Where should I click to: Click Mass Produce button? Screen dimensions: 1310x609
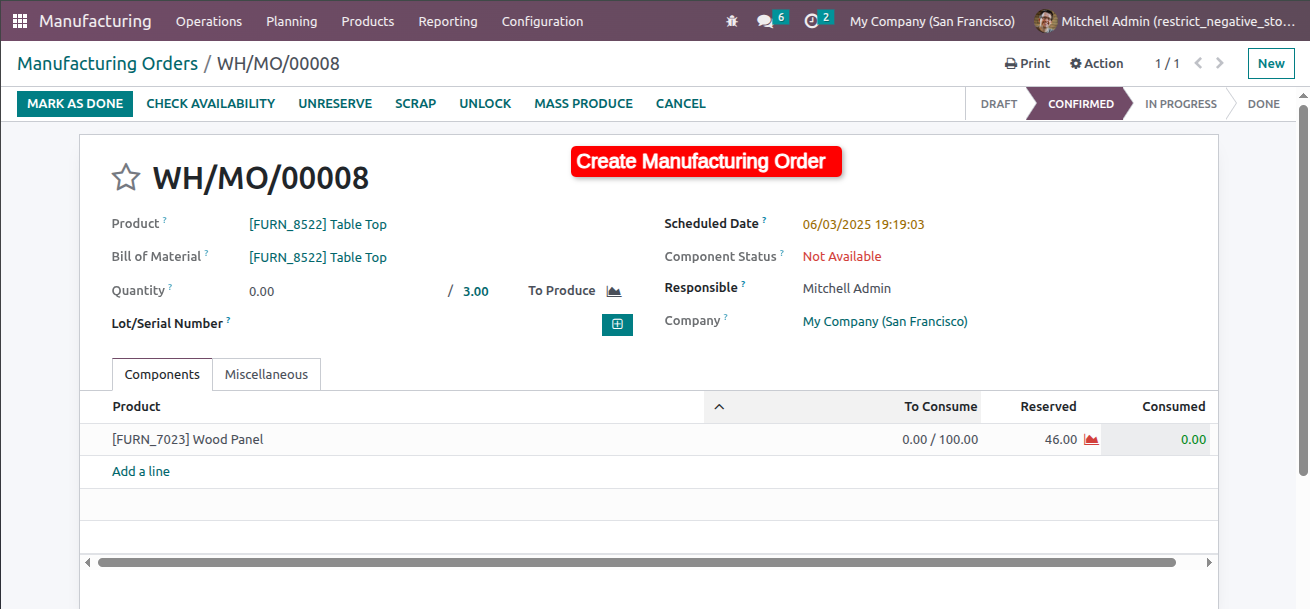pos(583,104)
